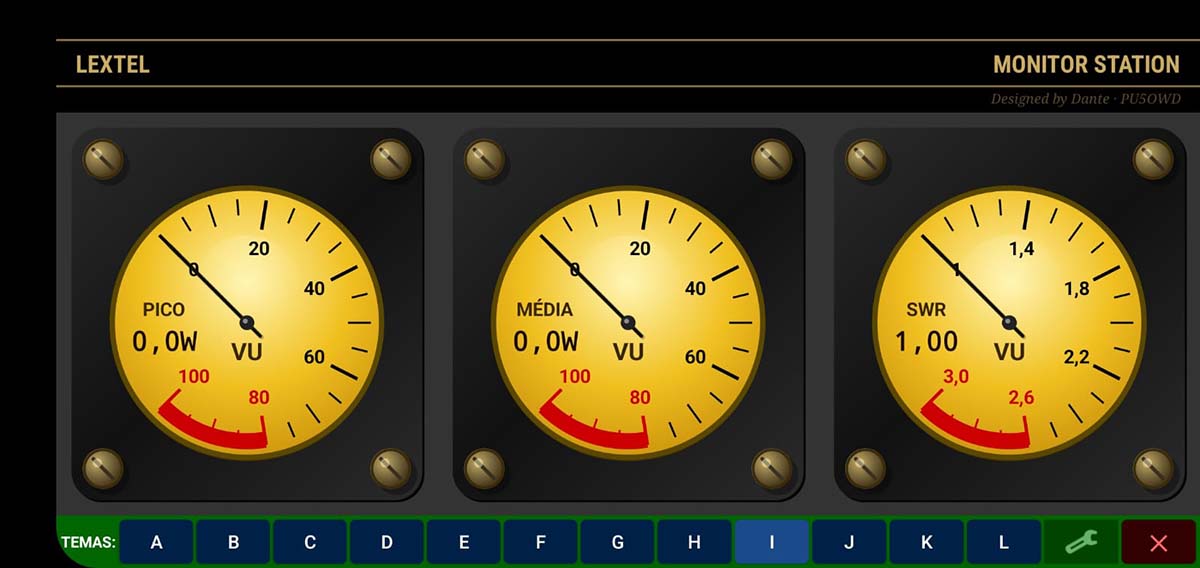Screen dimensions: 1200x568
Task: Close the app with red X button
Action: [1158, 542]
